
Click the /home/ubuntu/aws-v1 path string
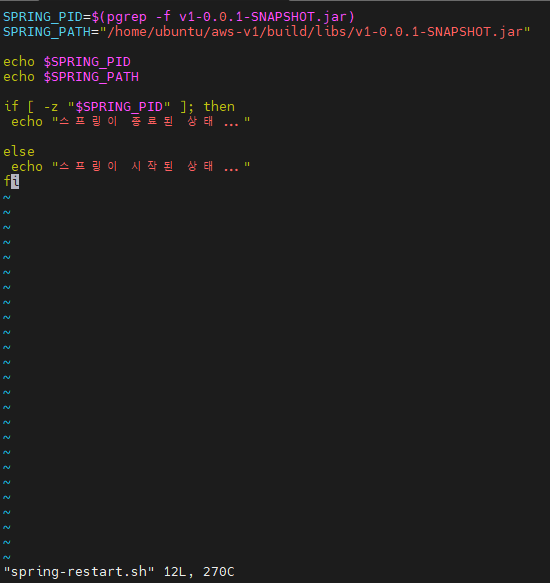click(315, 32)
